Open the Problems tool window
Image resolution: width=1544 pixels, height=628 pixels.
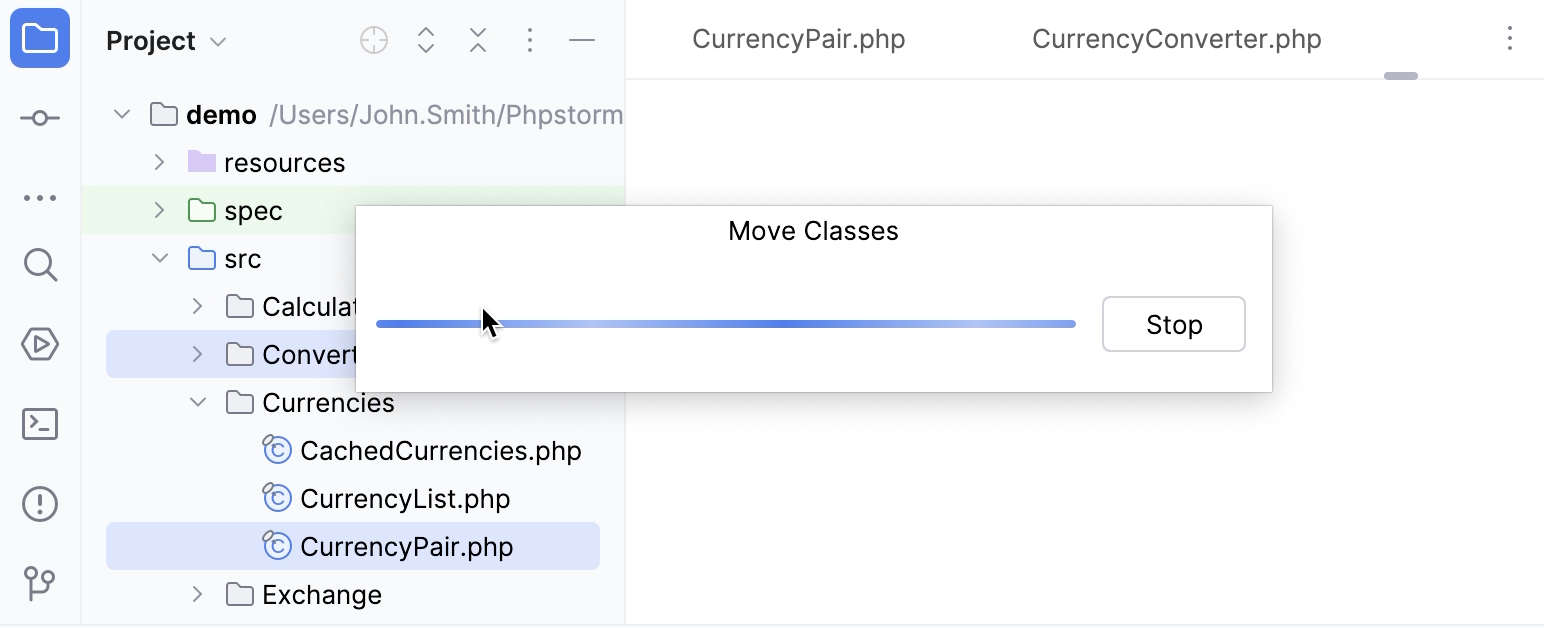coord(40,503)
